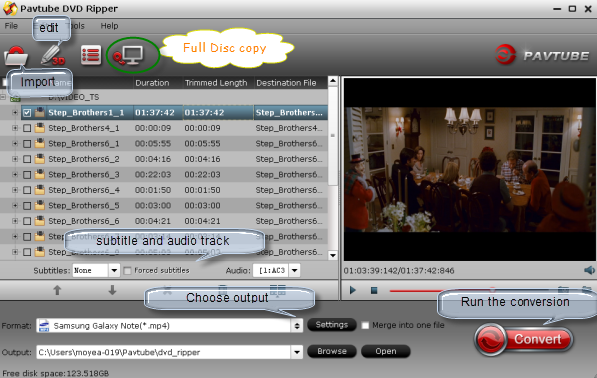The height and width of the screenshot is (378, 597).
Task: Expand the Step_Brothers6_2 tree row
Action: coord(15,159)
